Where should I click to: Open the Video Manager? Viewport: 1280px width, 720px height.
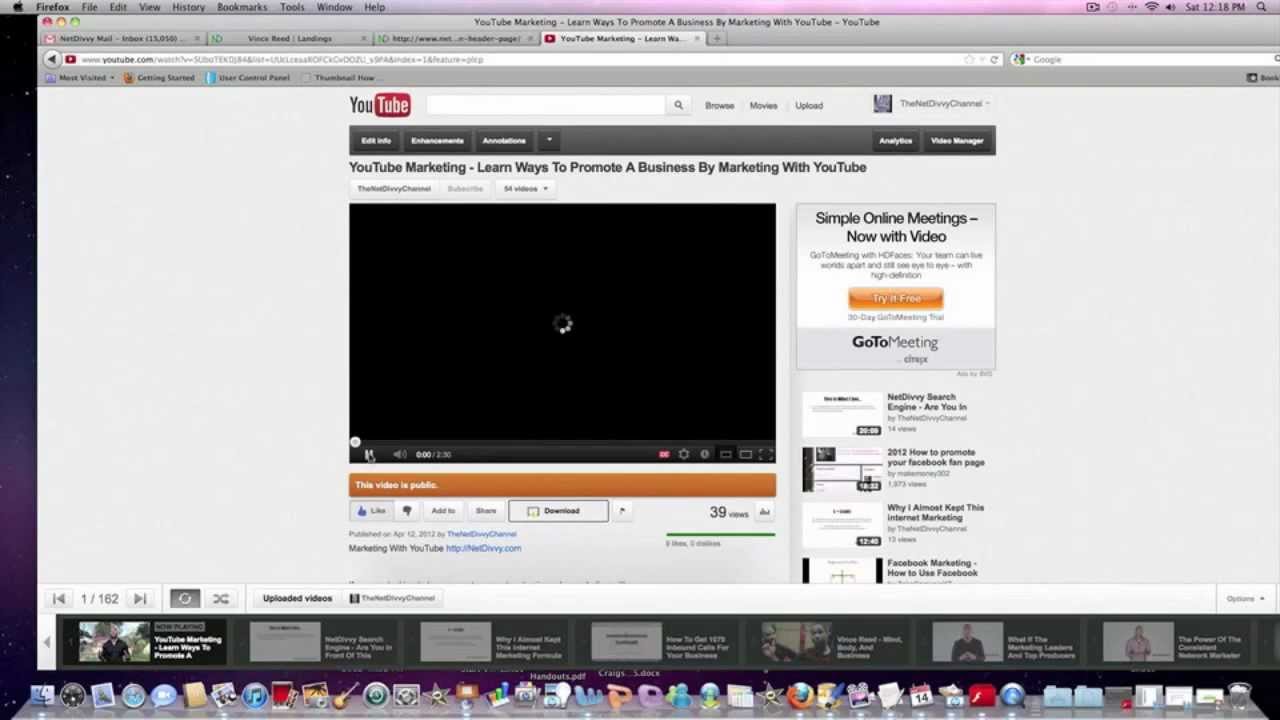pos(957,141)
